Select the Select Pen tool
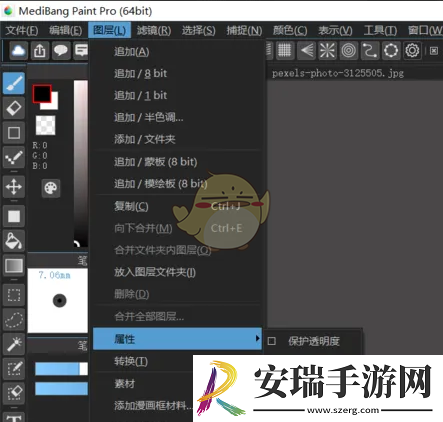This screenshot has width=443, height=422. click(14, 369)
